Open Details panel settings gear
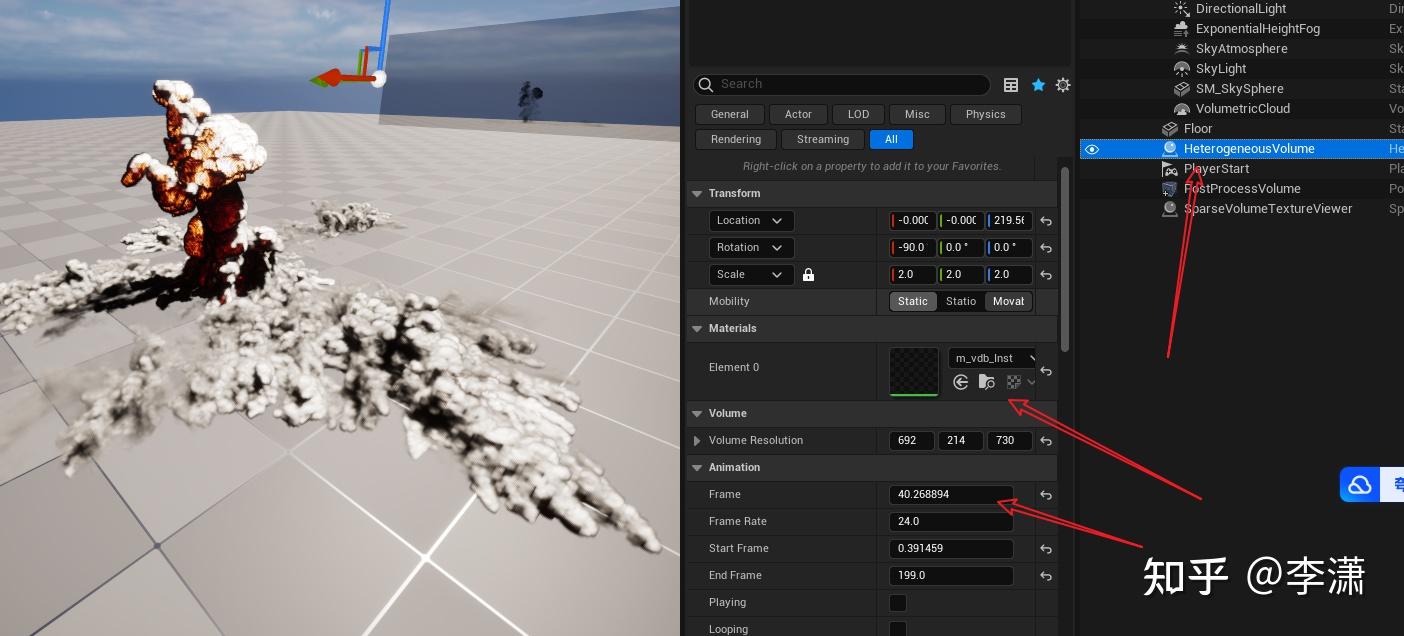This screenshot has width=1404, height=636. [1063, 85]
